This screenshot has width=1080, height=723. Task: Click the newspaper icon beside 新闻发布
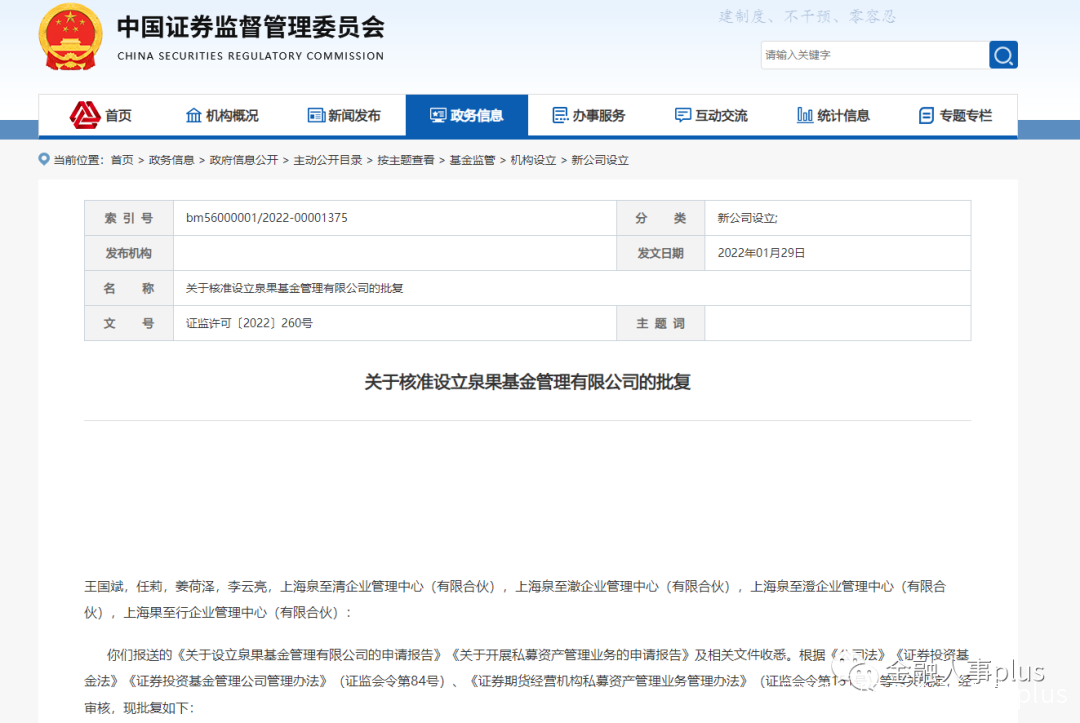pyautogui.click(x=316, y=116)
